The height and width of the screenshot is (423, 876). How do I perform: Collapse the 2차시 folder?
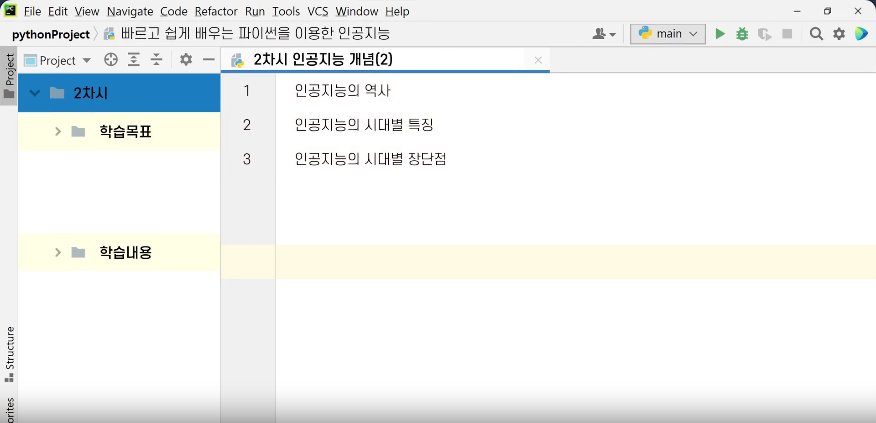click(35, 93)
